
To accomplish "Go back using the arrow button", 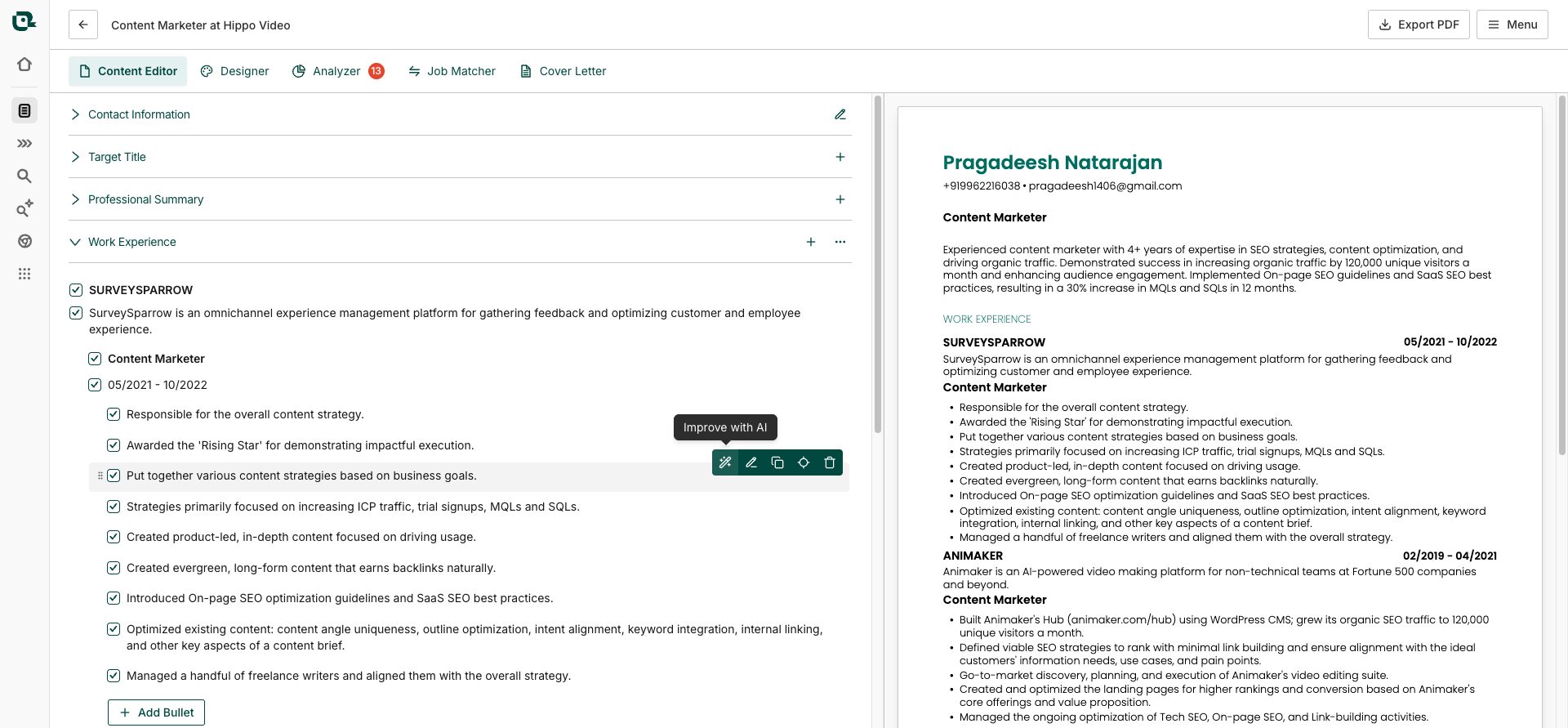I will (x=83, y=25).
